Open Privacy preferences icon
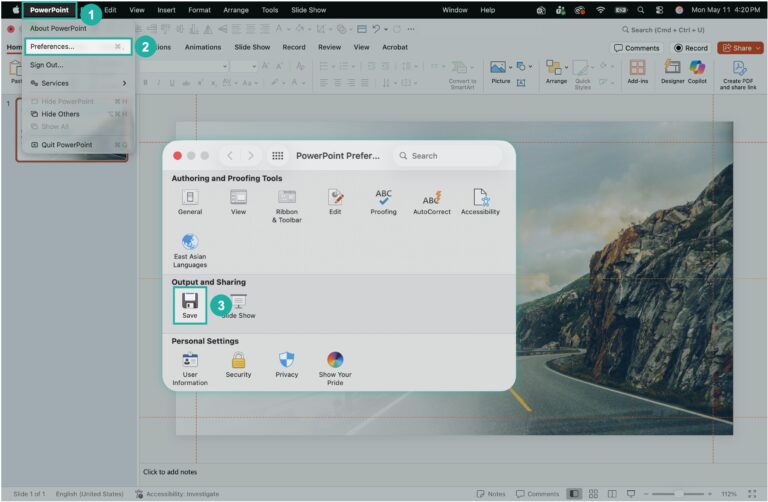 (x=287, y=365)
